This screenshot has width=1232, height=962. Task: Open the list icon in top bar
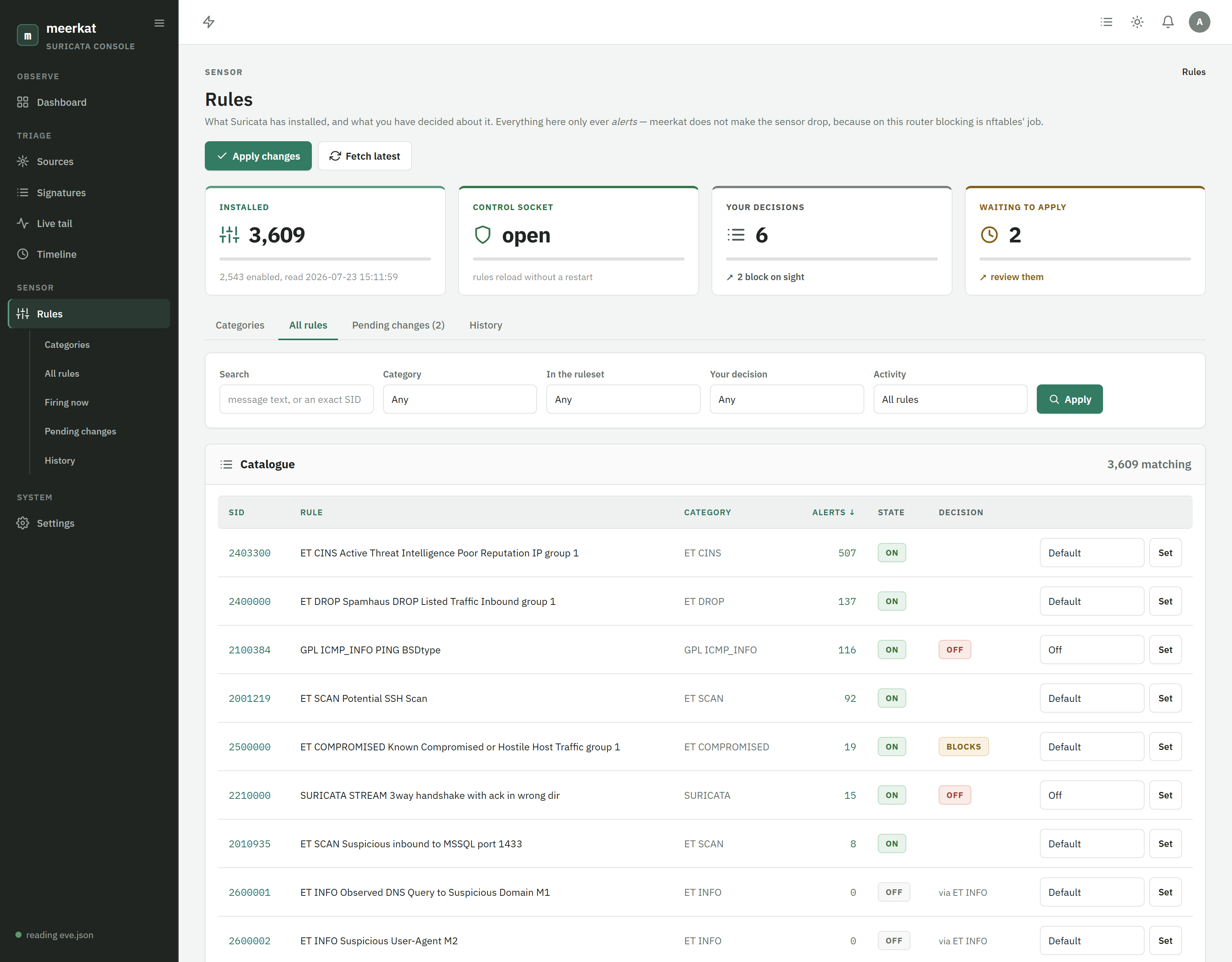pyautogui.click(x=1107, y=22)
